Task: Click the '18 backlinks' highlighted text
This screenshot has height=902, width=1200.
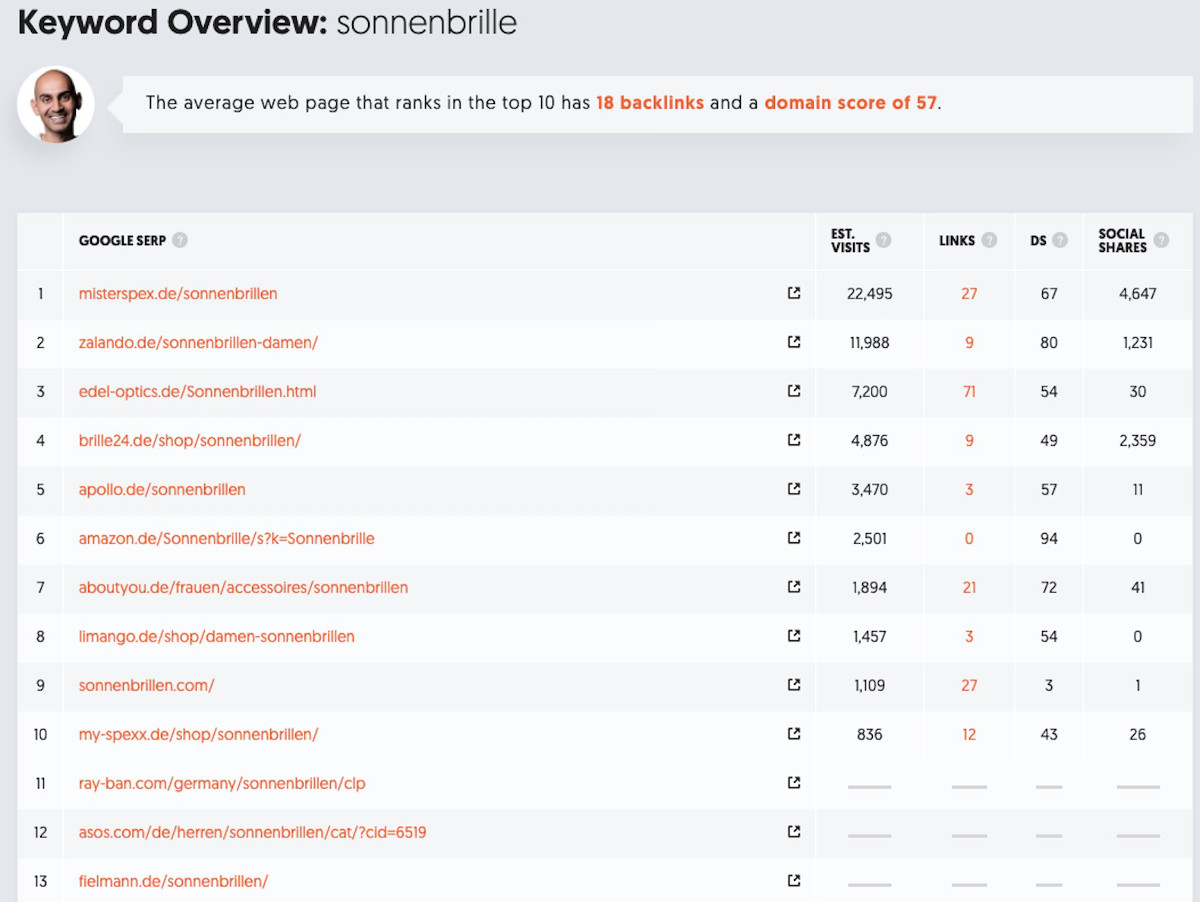Action: point(650,103)
